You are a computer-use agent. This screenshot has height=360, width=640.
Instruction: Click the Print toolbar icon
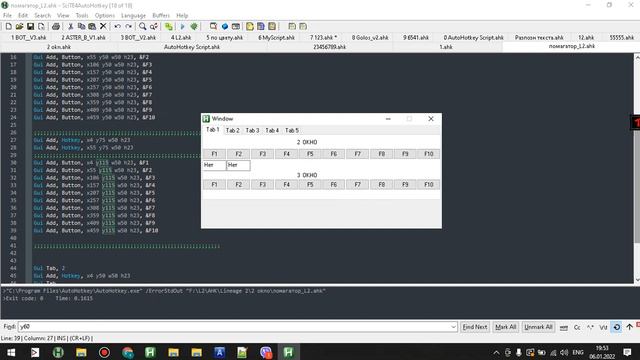click(x=56, y=27)
